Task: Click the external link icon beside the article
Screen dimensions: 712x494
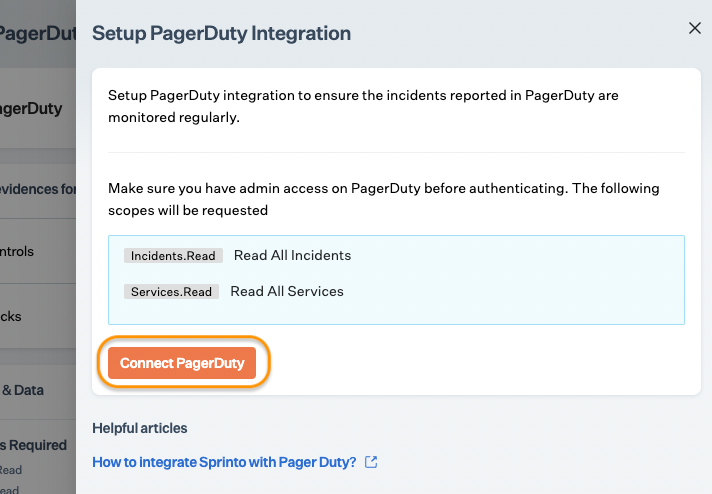Action: (371, 462)
